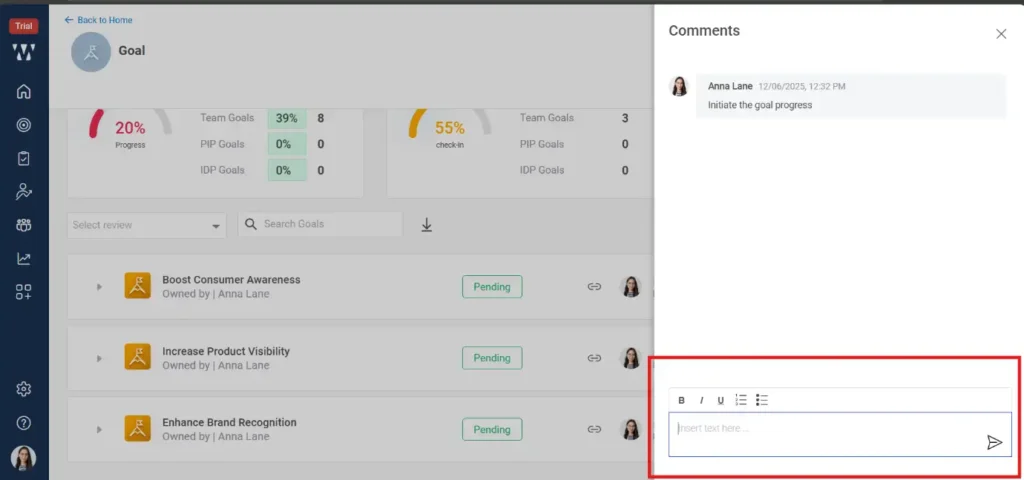Open the Enhance Brand Recognition title
This screenshot has width=1024, height=480.
click(x=229, y=423)
